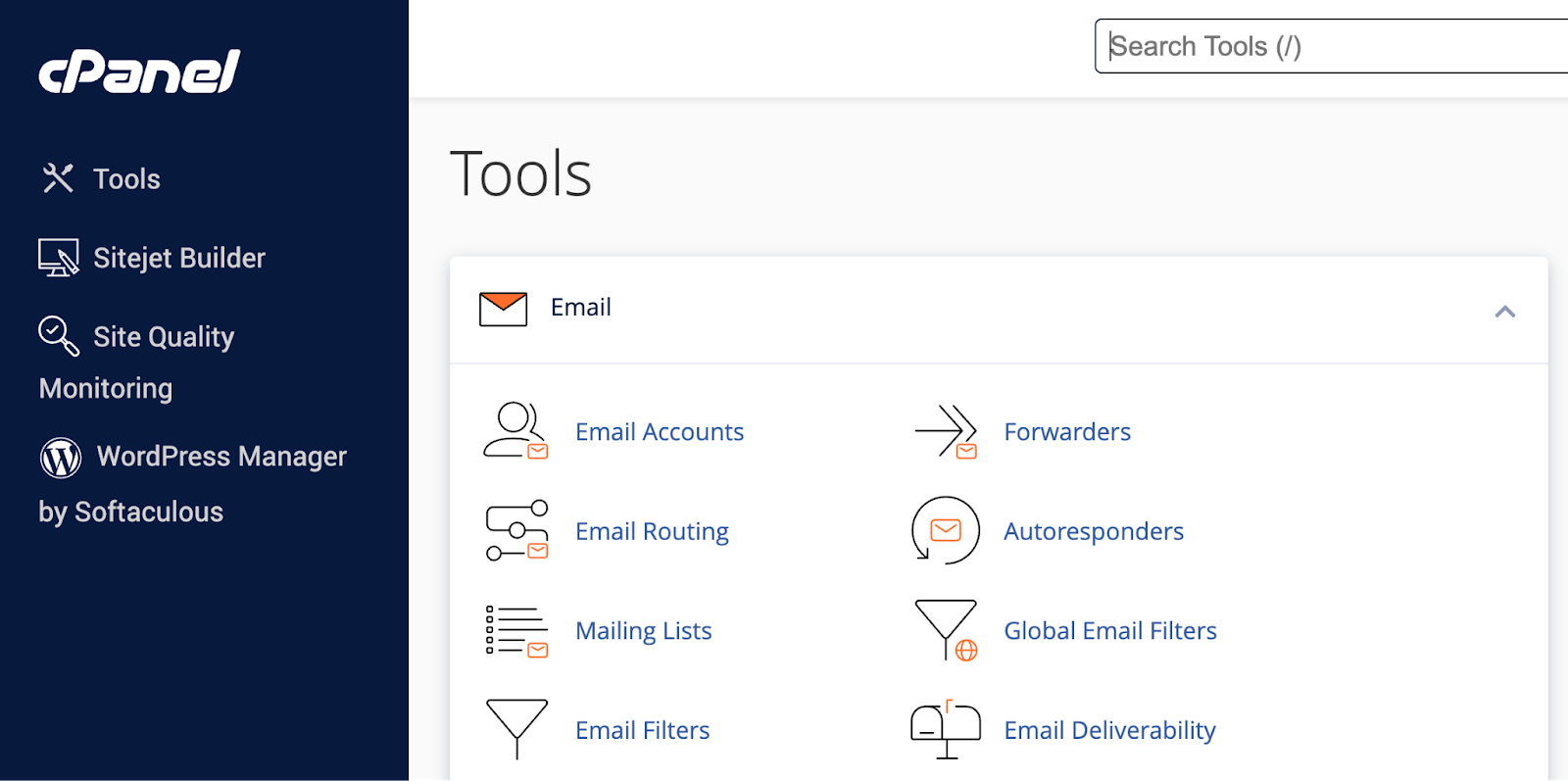Viewport: 1568px width, 781px height.
Task: Click the Global Email Filters funnel icon
Action: 946,630
